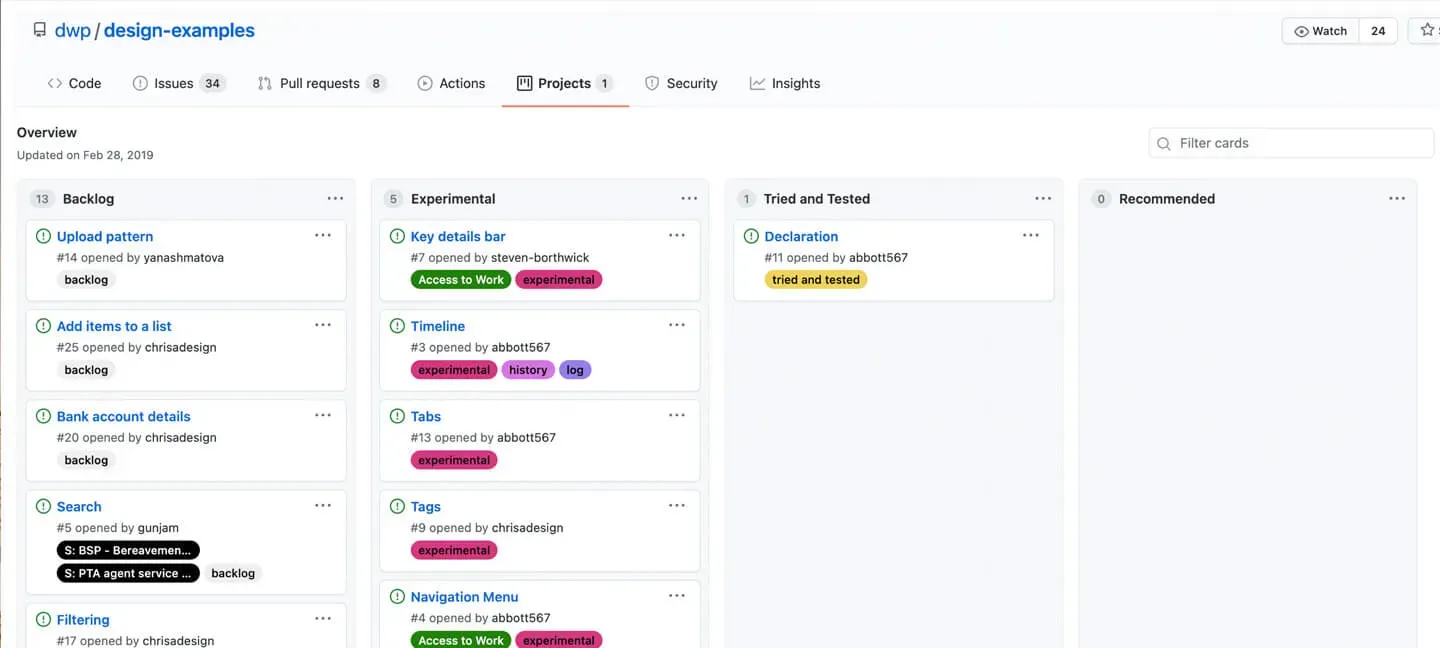Open Tried and Tested column options menu
The height and width of the screenshot is (648, 1440).
click(x=1043, y=198)
